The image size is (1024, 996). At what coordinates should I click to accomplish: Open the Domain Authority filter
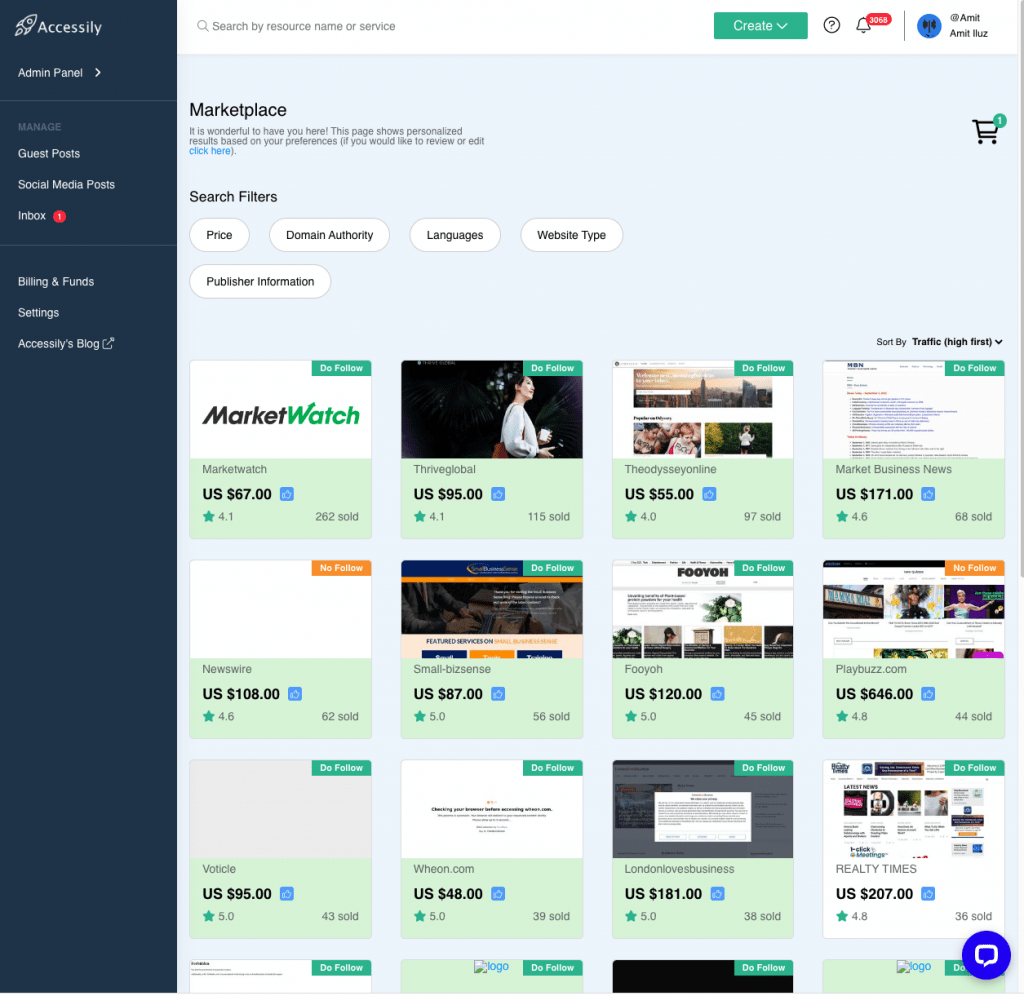tap(329, 235)
